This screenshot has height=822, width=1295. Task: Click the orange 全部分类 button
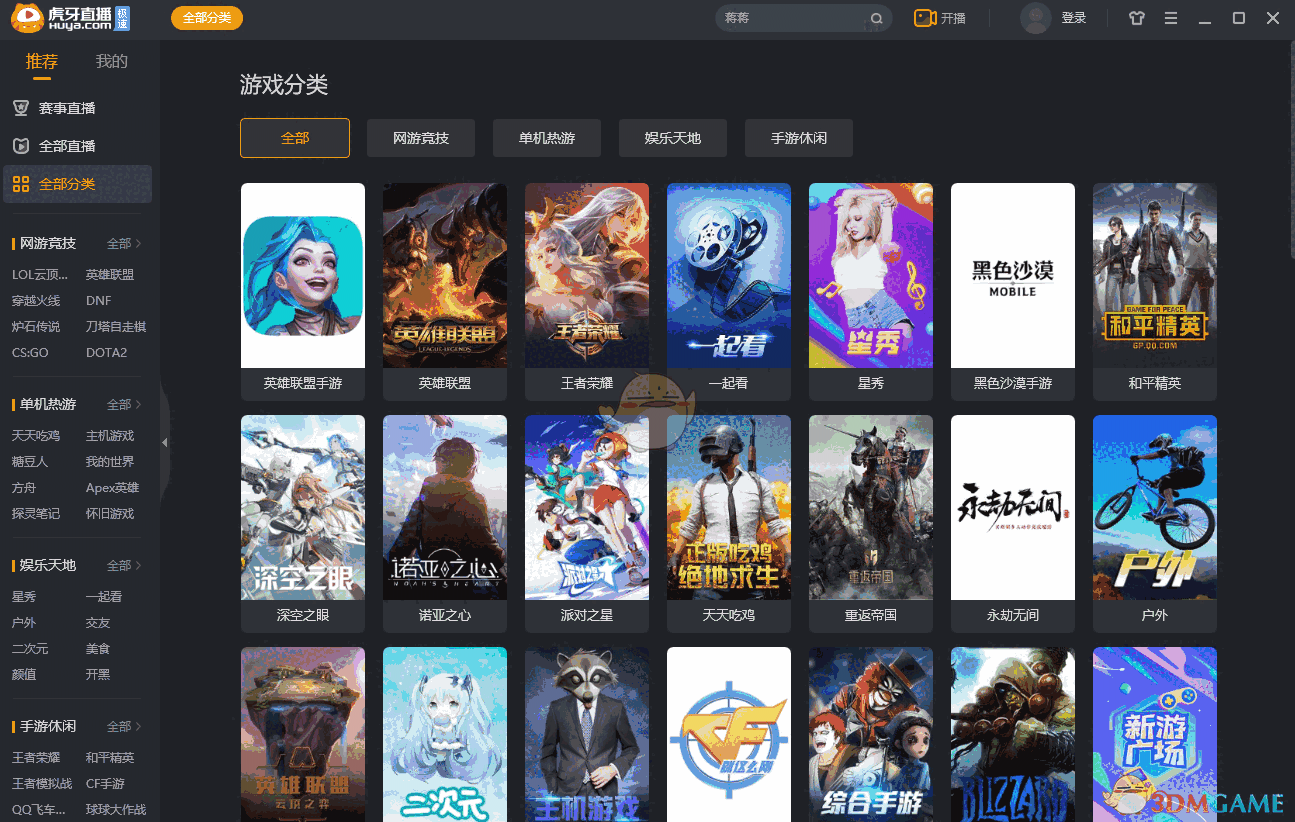206,18
